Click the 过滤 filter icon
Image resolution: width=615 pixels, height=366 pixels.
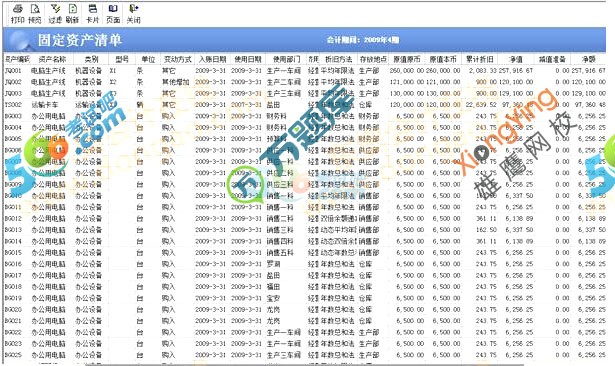55,14
